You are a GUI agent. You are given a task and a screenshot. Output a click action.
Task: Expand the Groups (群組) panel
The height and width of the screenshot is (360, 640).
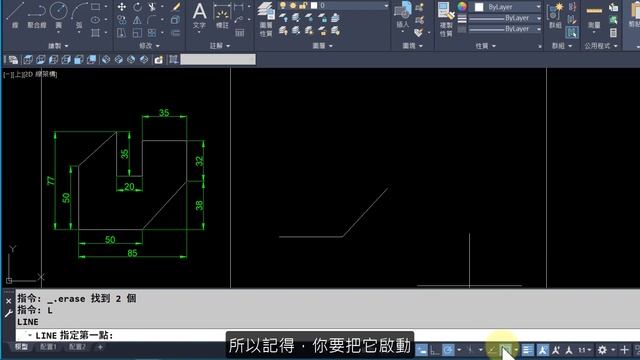coord(562,46)
